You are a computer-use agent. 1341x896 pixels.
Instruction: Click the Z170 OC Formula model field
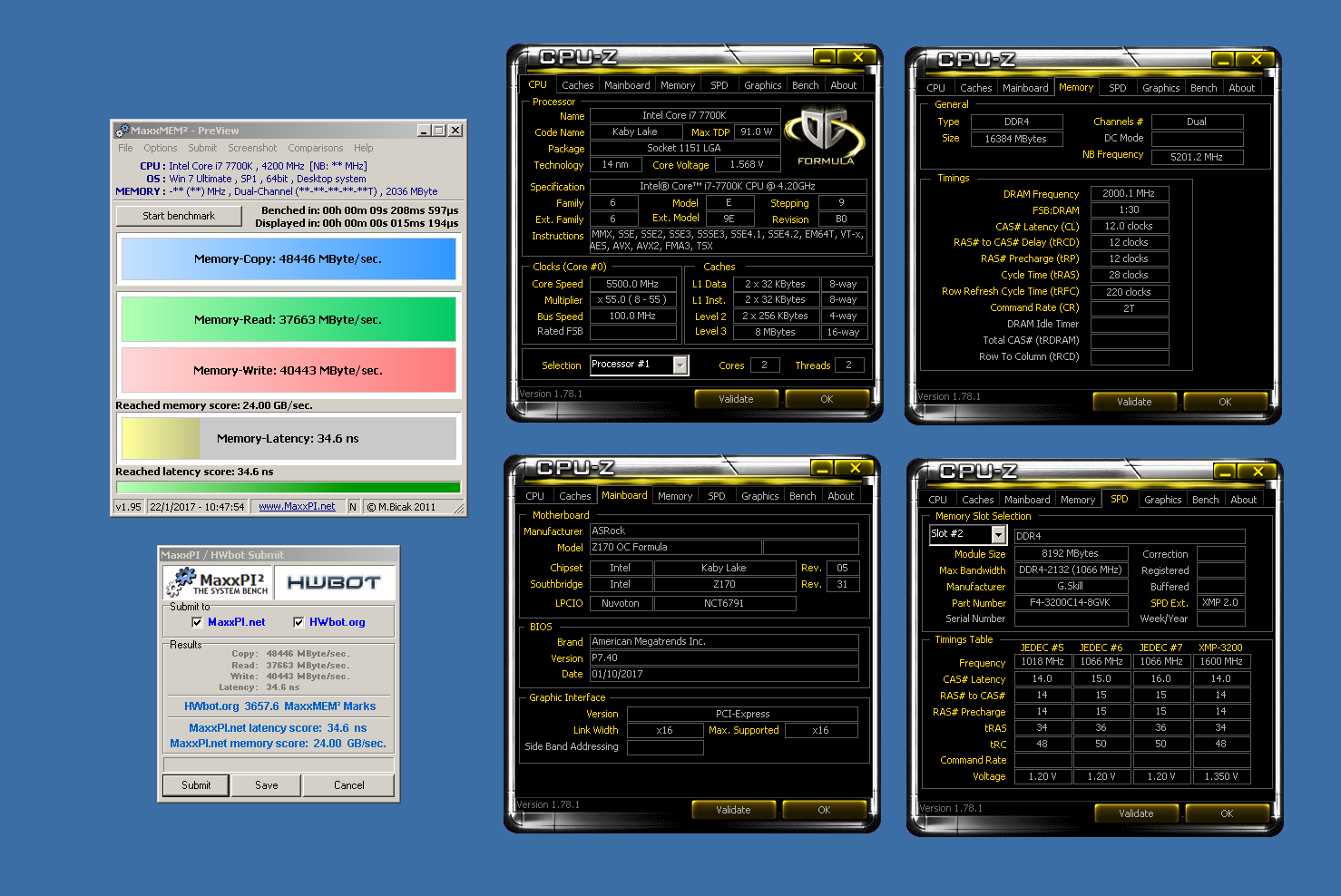tap(675, 547)
